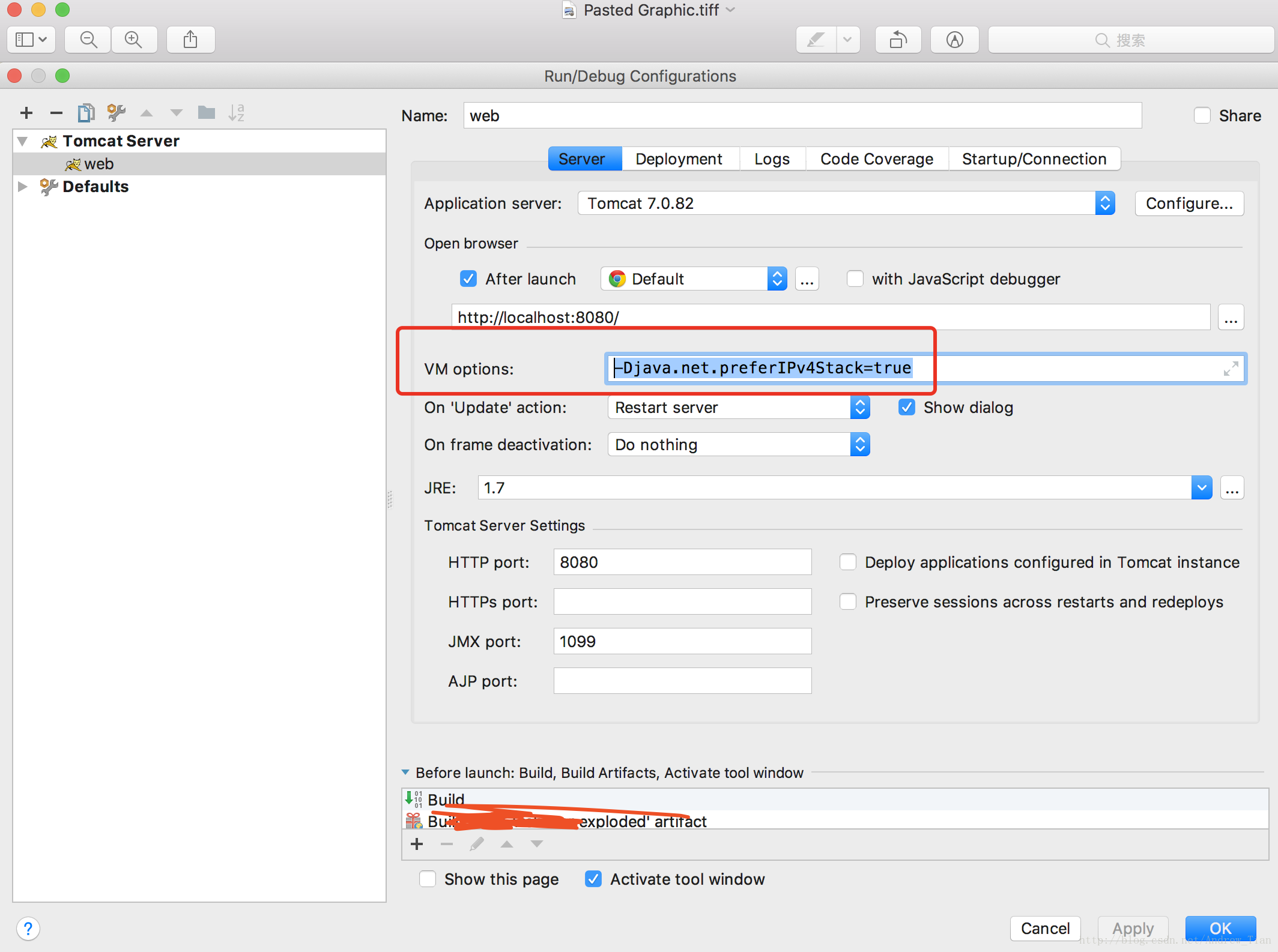
Task: Click OK button
Action: 1220,929
